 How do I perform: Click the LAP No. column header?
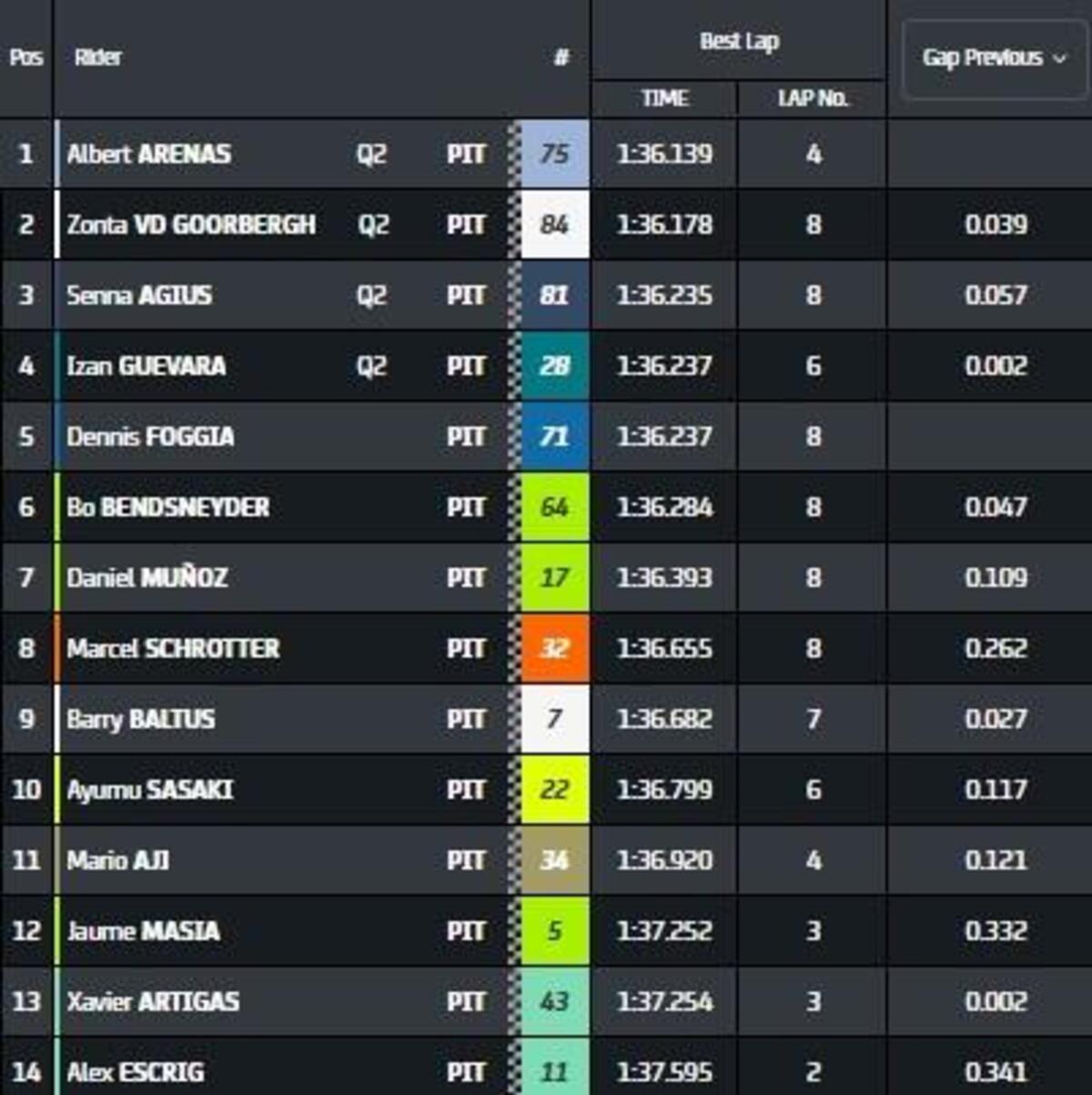(813, 98)
